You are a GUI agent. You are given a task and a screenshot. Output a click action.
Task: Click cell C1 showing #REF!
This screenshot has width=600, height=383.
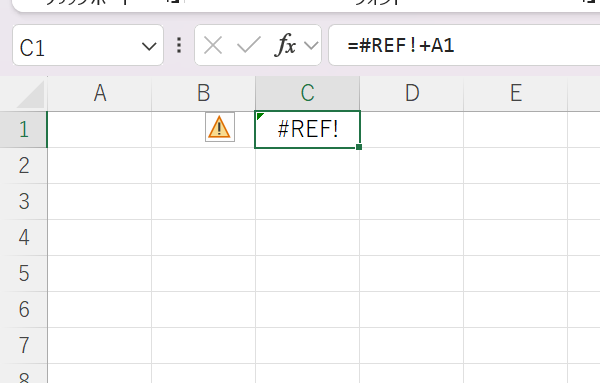click(x=308, y=129)
